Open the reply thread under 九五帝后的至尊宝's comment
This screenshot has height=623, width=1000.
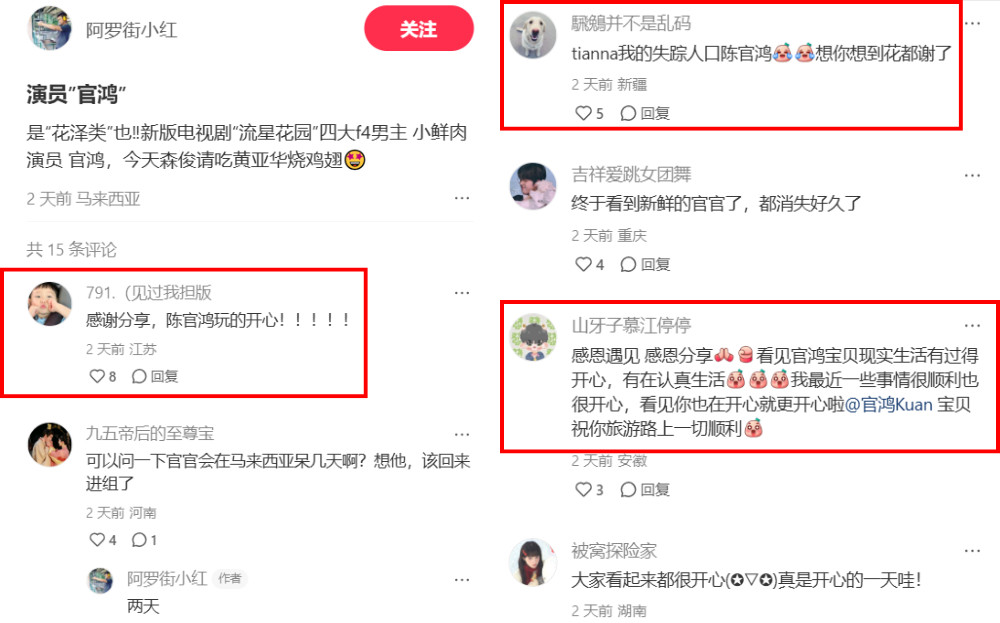click(x=144, y=540)
